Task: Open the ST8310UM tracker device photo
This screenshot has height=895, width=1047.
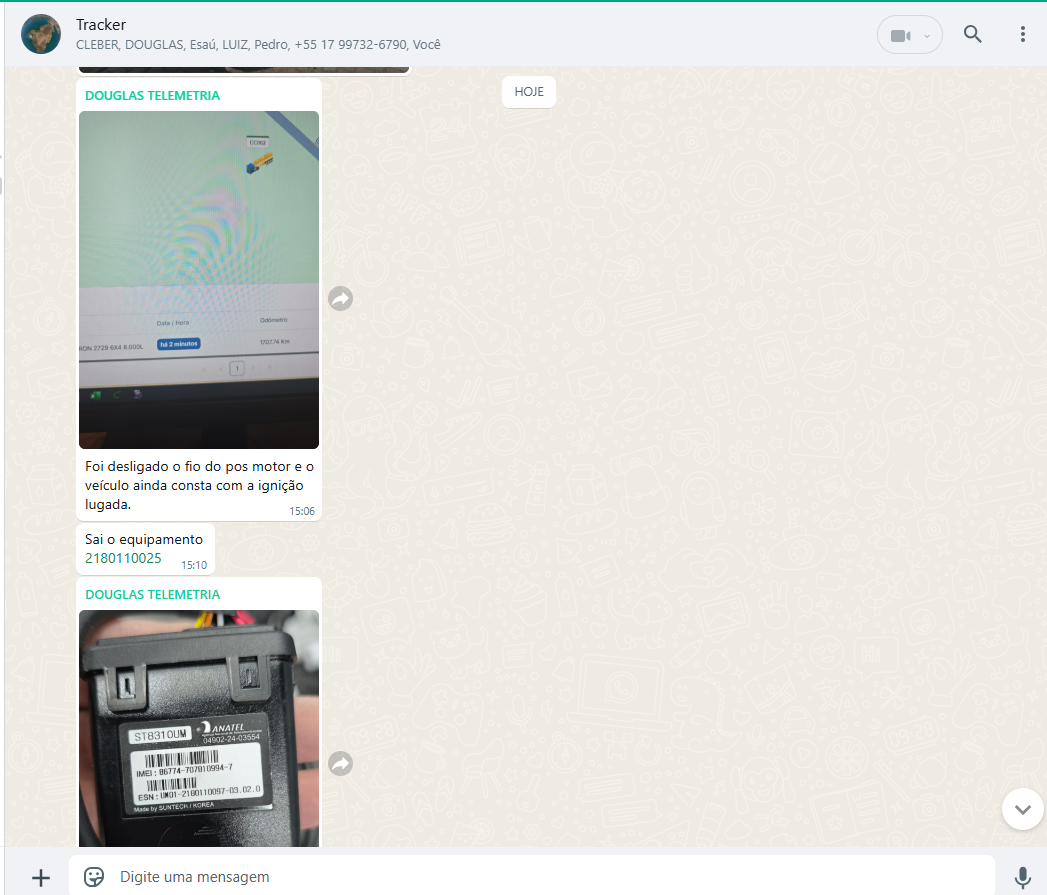Action: click(199, 728)
